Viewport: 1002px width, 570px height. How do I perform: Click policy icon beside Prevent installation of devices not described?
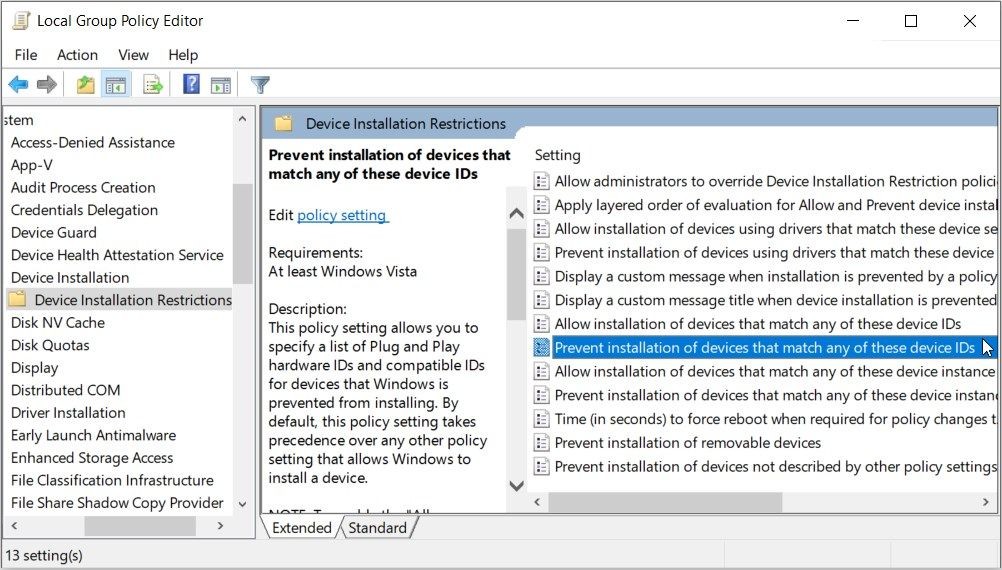541,466
